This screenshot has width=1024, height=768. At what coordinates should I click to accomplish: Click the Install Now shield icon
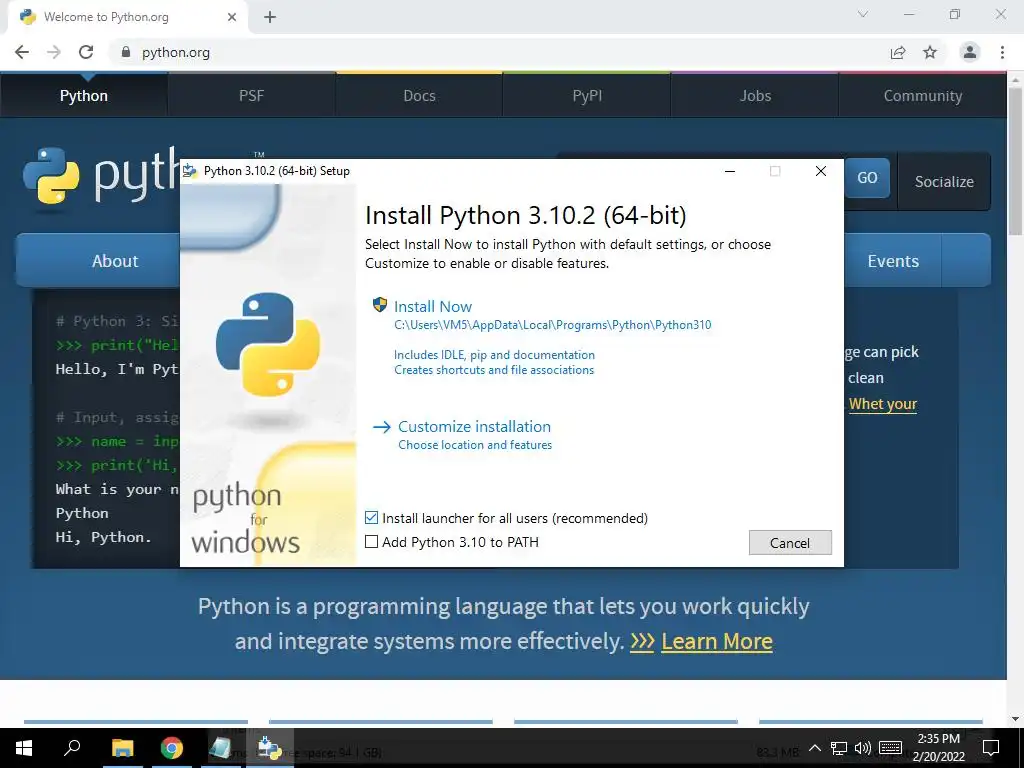pyautogui.click(x=380, y=305)
